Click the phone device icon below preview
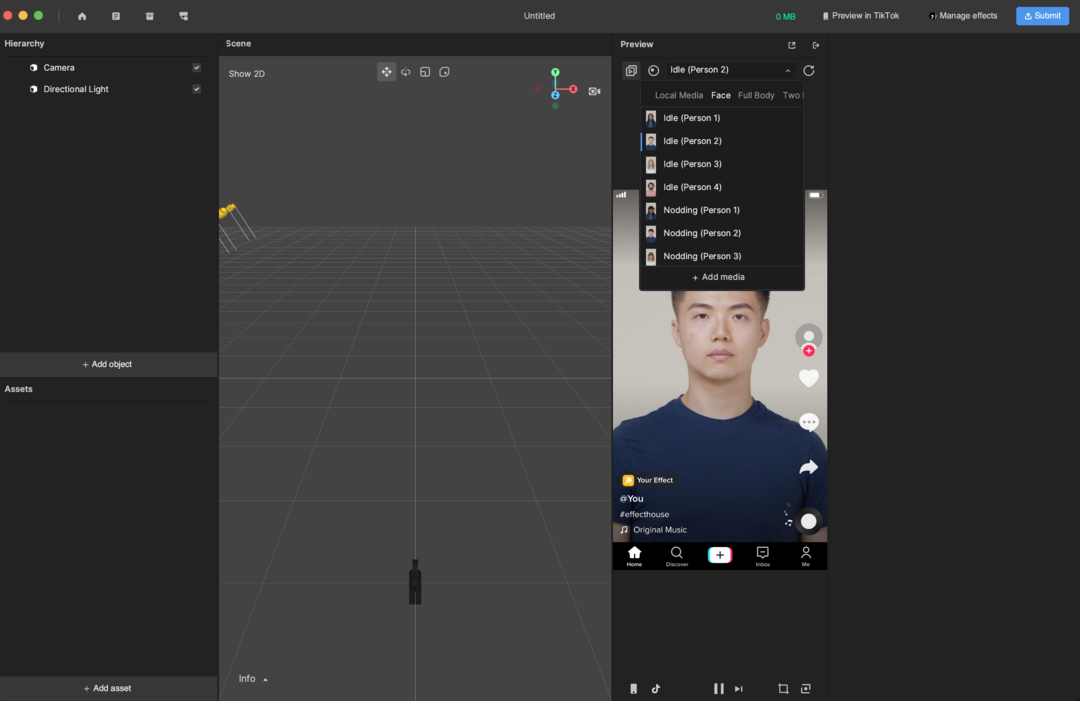Image resolution: width=1080 pixels, height=701 pixels. point(634,689)
